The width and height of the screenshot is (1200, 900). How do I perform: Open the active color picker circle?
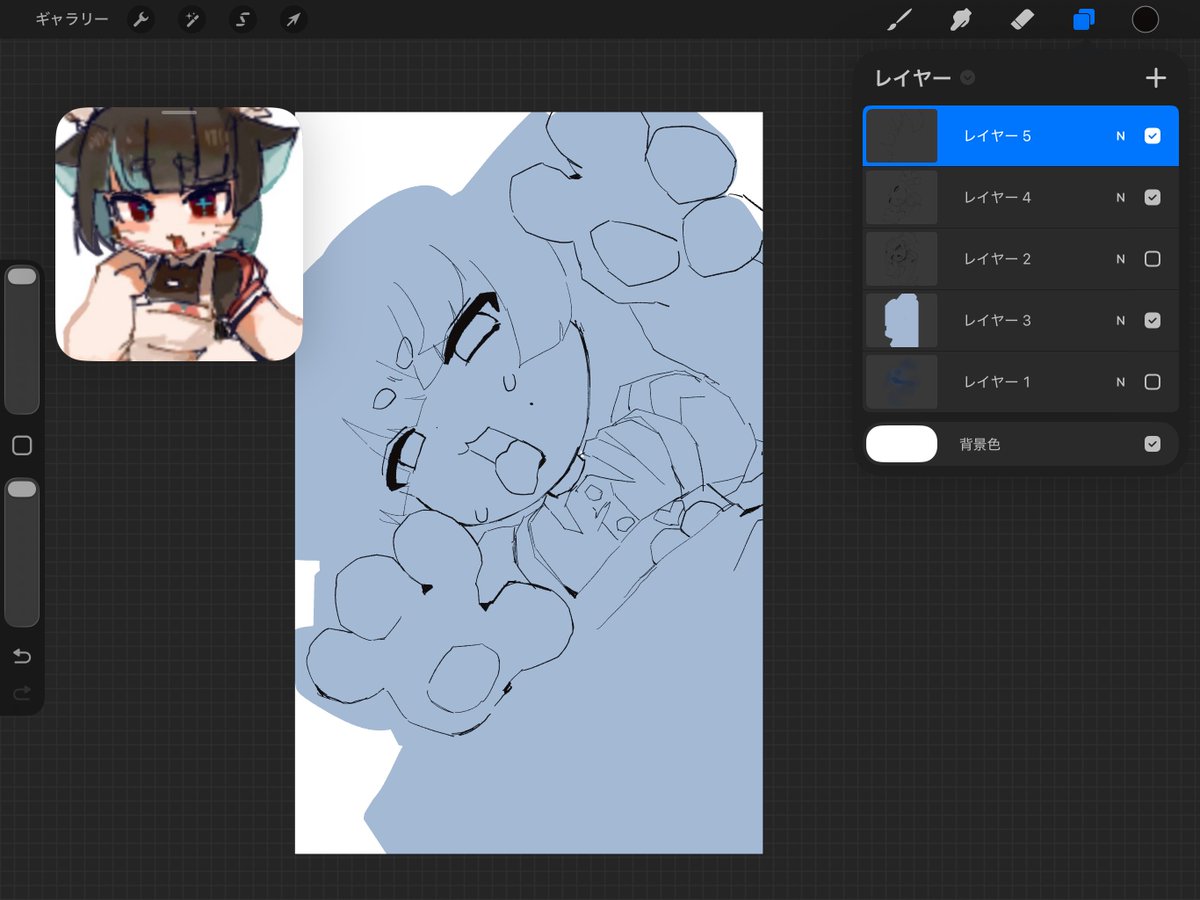[1145, 19]
